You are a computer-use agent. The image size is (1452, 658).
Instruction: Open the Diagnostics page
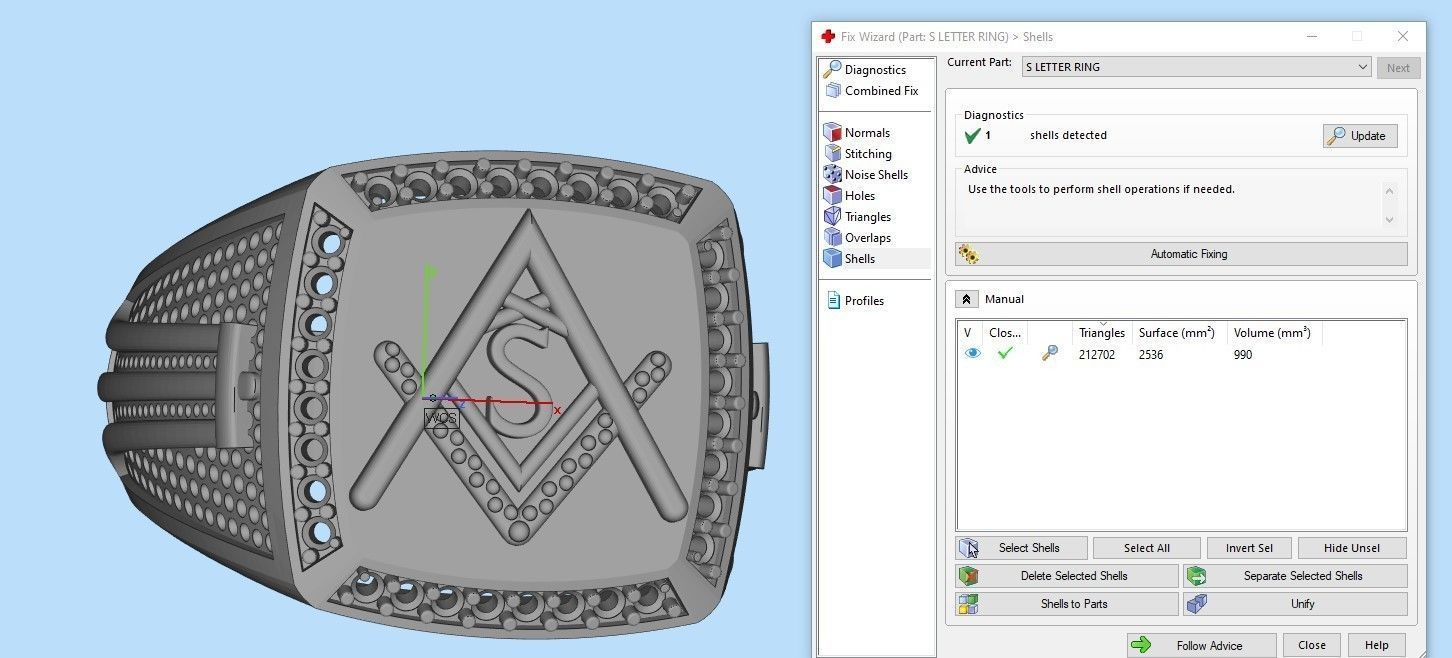[875, 70]
